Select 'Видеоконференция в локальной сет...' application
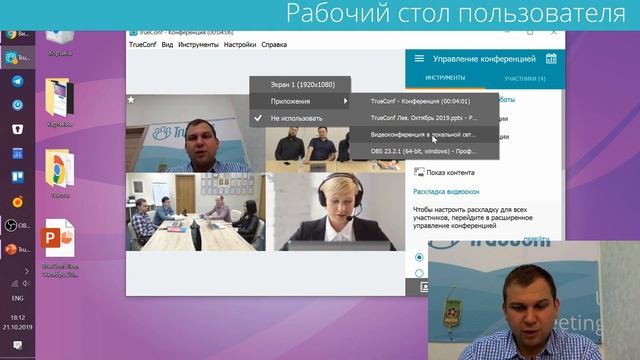Image resolution: width=640 pixels, height=360 pixels. [424, 135]
